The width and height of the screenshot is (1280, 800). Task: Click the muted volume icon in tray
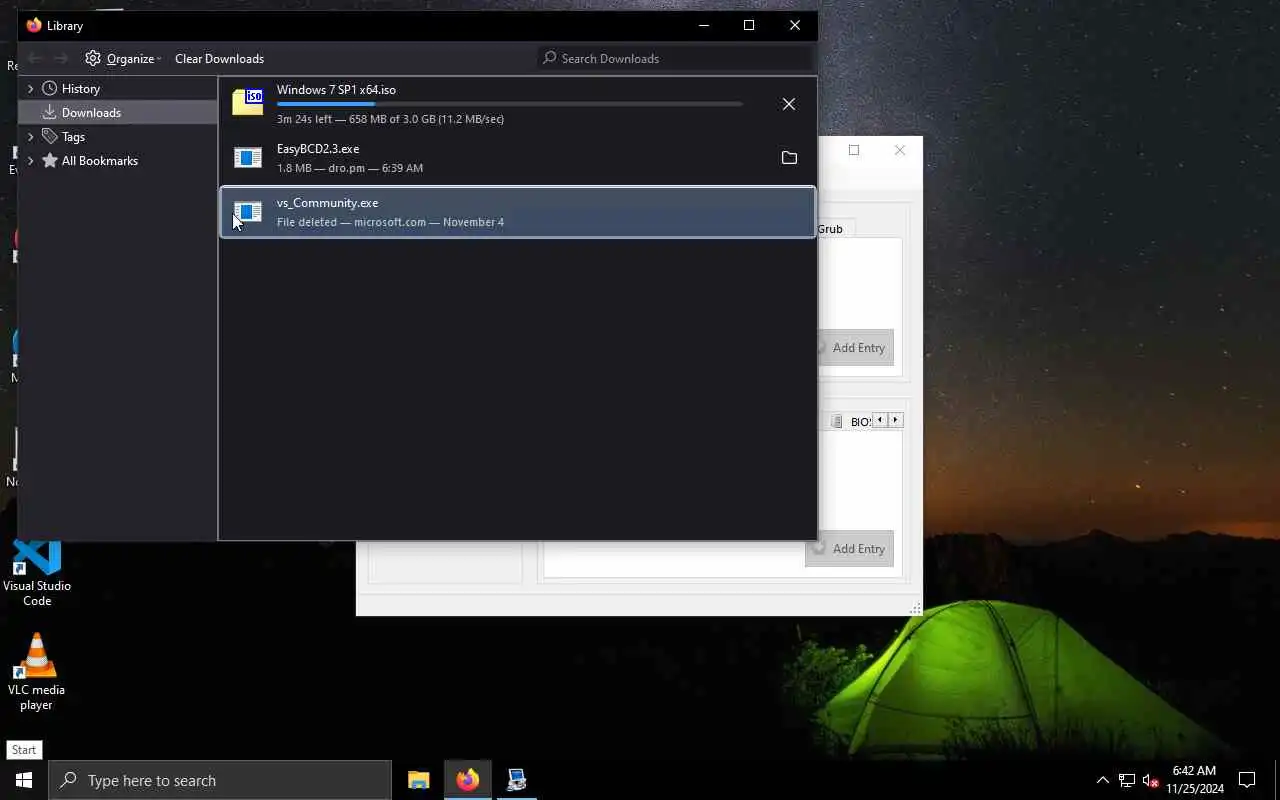pyautogui.click(x=1151, y=780)
